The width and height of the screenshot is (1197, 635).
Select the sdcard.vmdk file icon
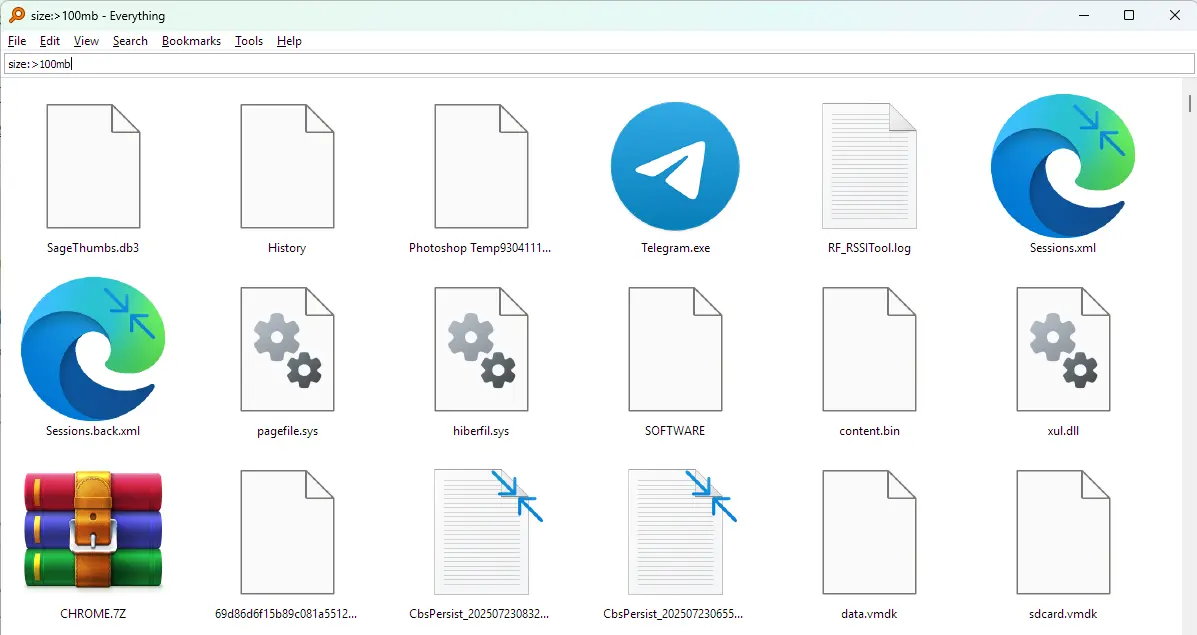pyautogui.click(x=1063, y=533)
